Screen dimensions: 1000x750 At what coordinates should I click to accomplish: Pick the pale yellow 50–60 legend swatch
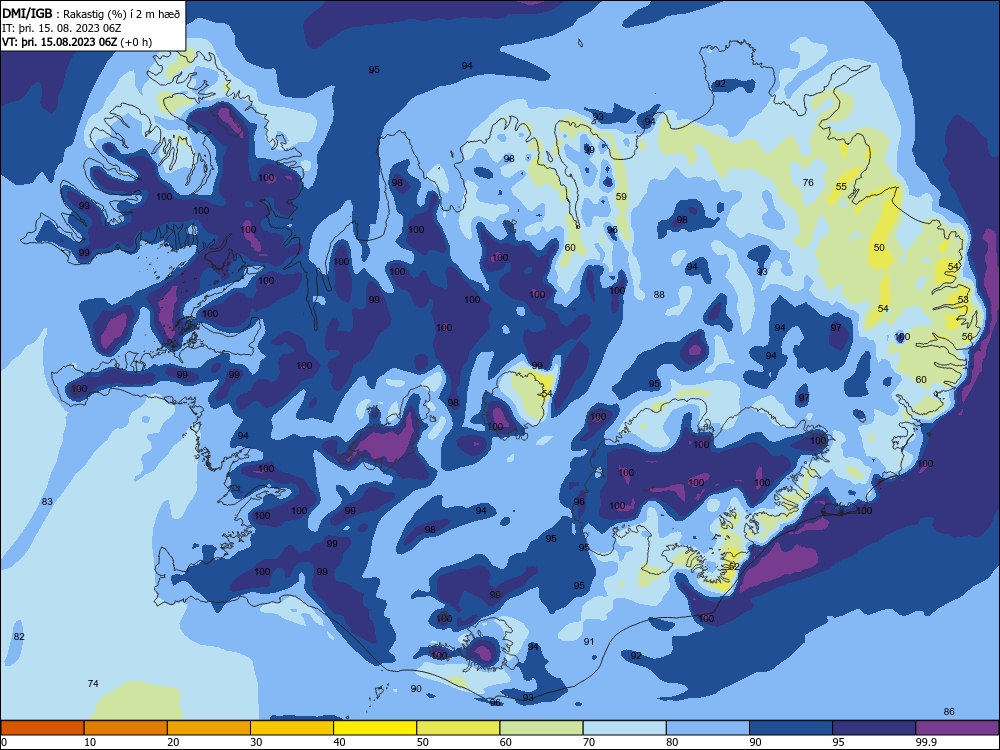[458, 728]
